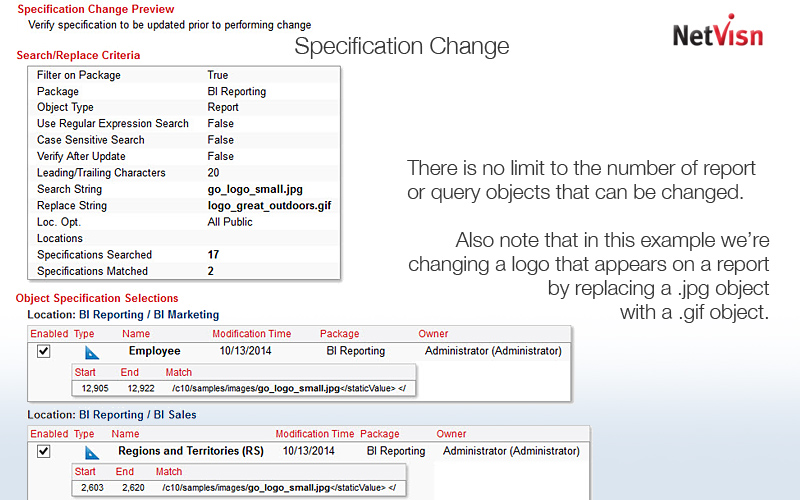Uncheck Enabled checkbox for Regions and Territories (RS)
800x500 pixels.
[43, 451]
